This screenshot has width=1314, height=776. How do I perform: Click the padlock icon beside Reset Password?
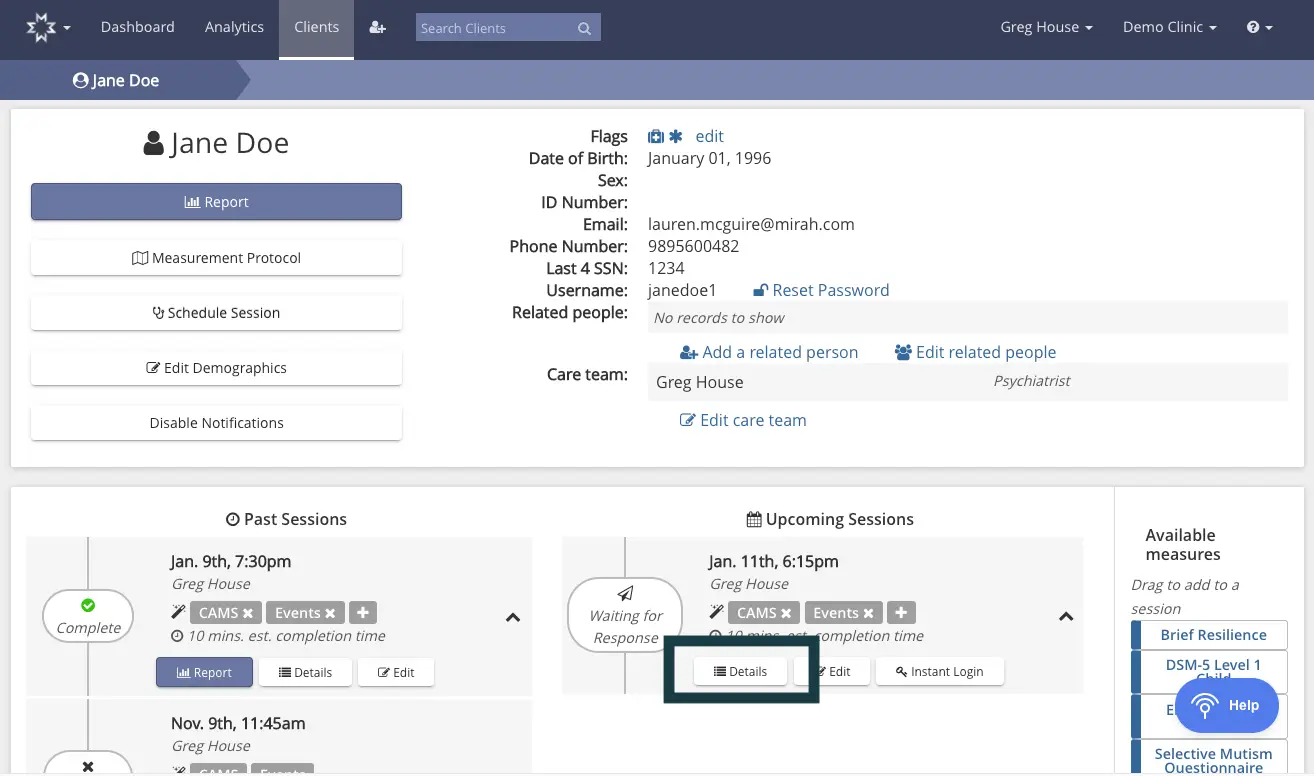click(x=761, y=290)
